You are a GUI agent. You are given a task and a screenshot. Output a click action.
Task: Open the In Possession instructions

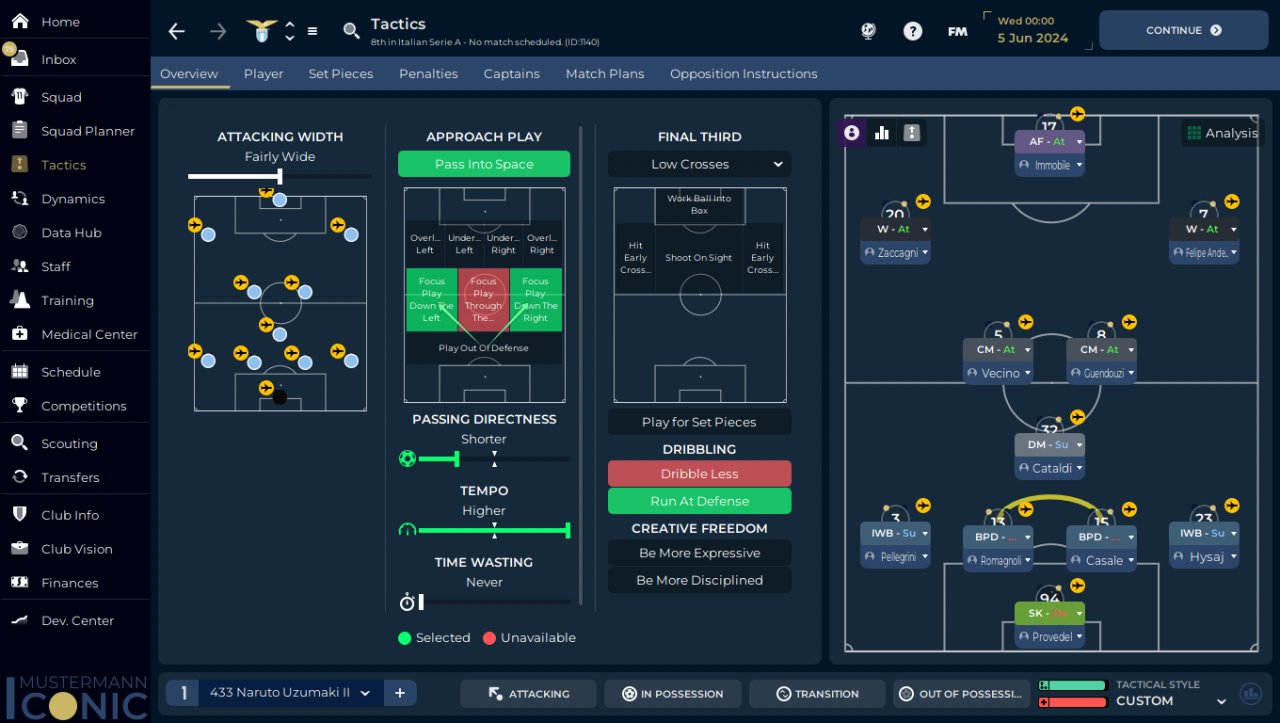point(673,694)
